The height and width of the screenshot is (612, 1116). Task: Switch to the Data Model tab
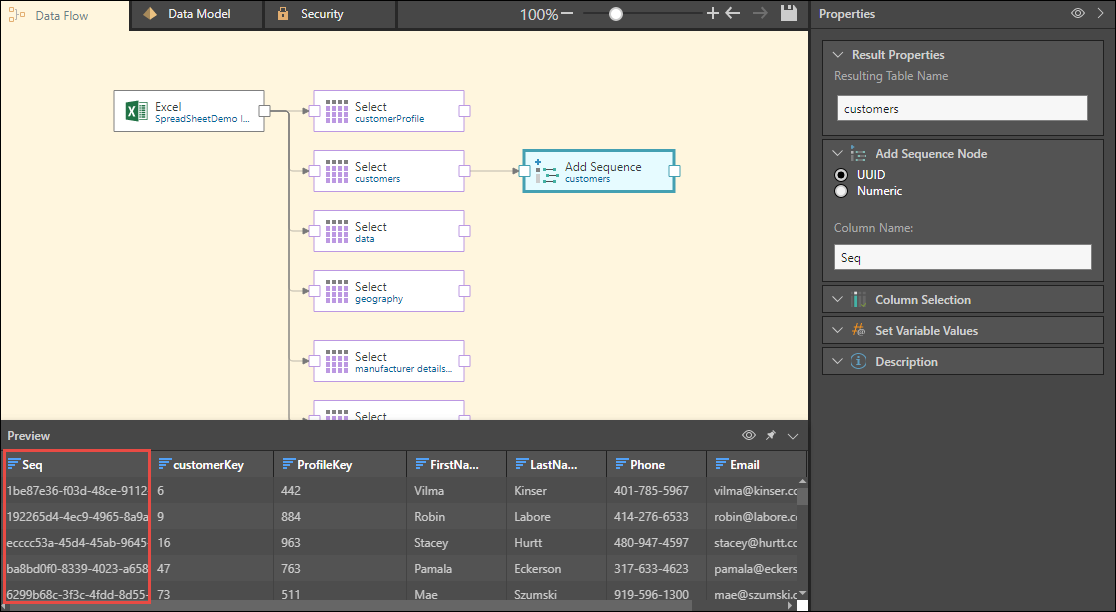(x=198, y=14)
